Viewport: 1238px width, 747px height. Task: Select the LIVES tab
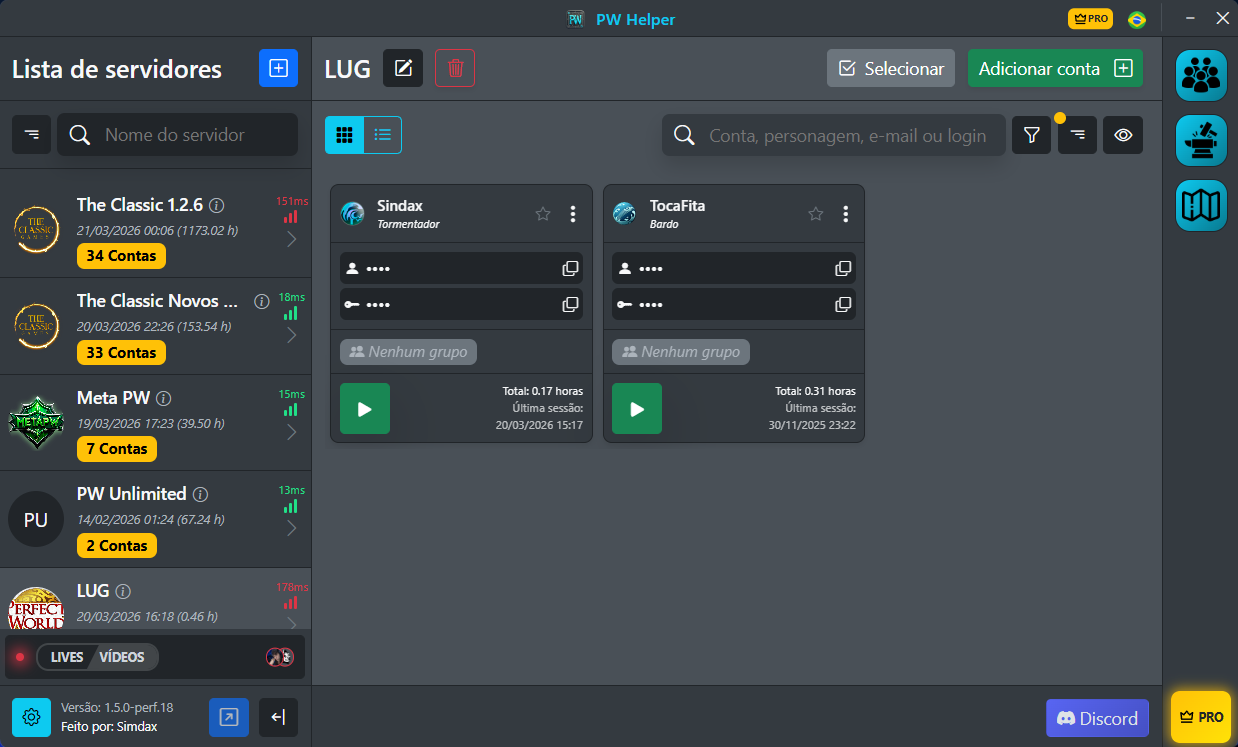(x=67, y=657)
